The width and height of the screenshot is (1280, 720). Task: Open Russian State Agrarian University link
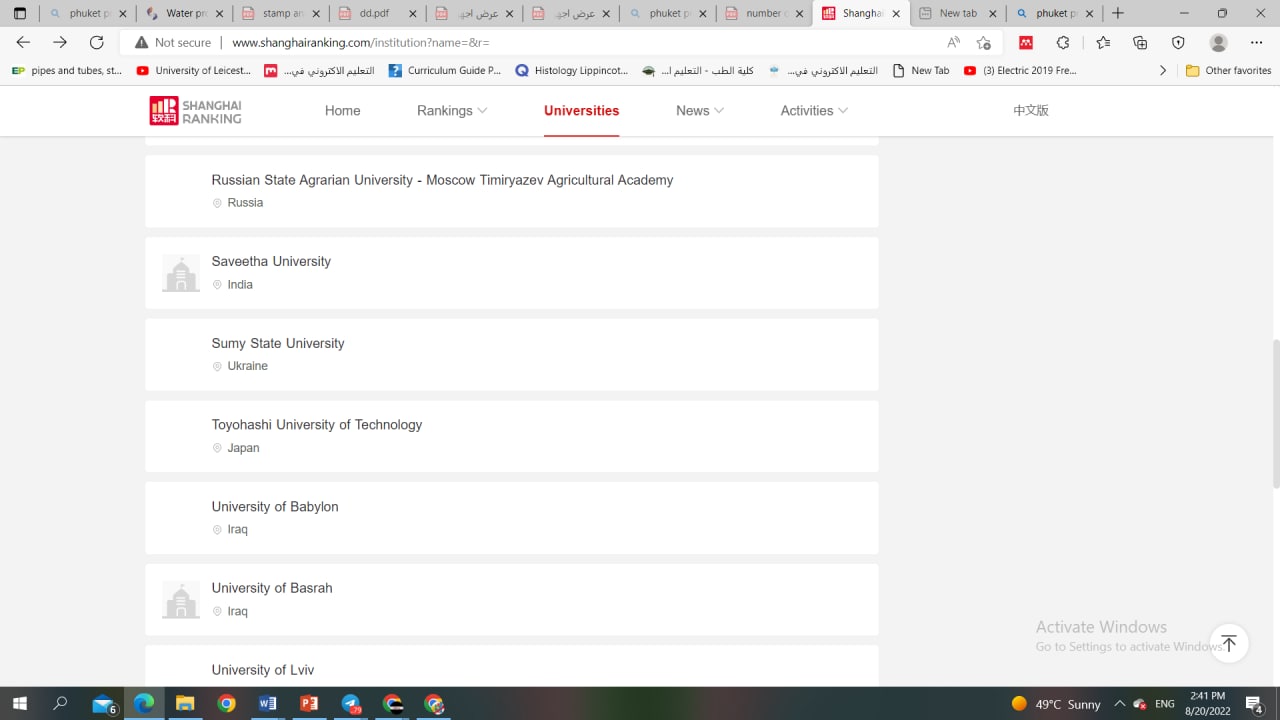[442, 180]
